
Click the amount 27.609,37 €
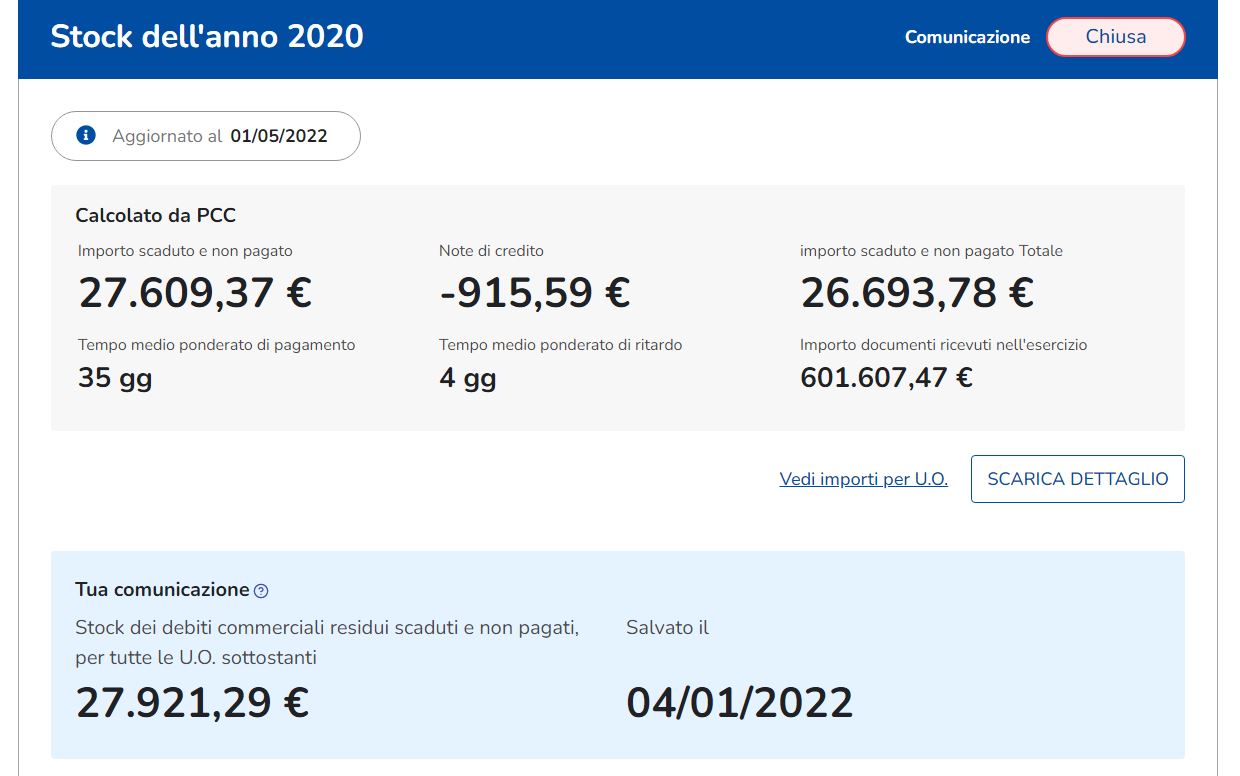pyautogui.click(x=195, y=293)
